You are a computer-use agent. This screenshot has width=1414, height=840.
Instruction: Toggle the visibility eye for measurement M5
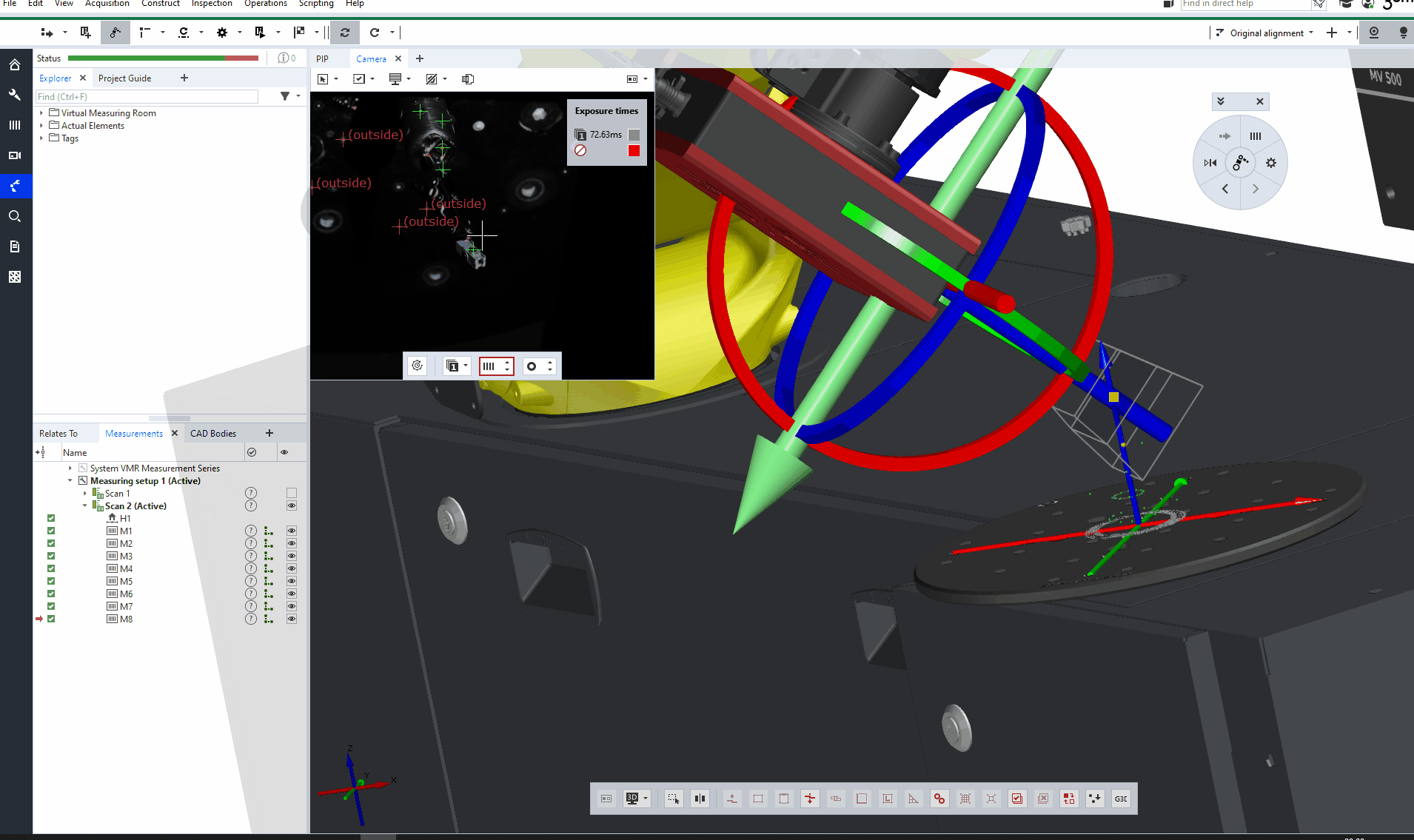[291, 580]
